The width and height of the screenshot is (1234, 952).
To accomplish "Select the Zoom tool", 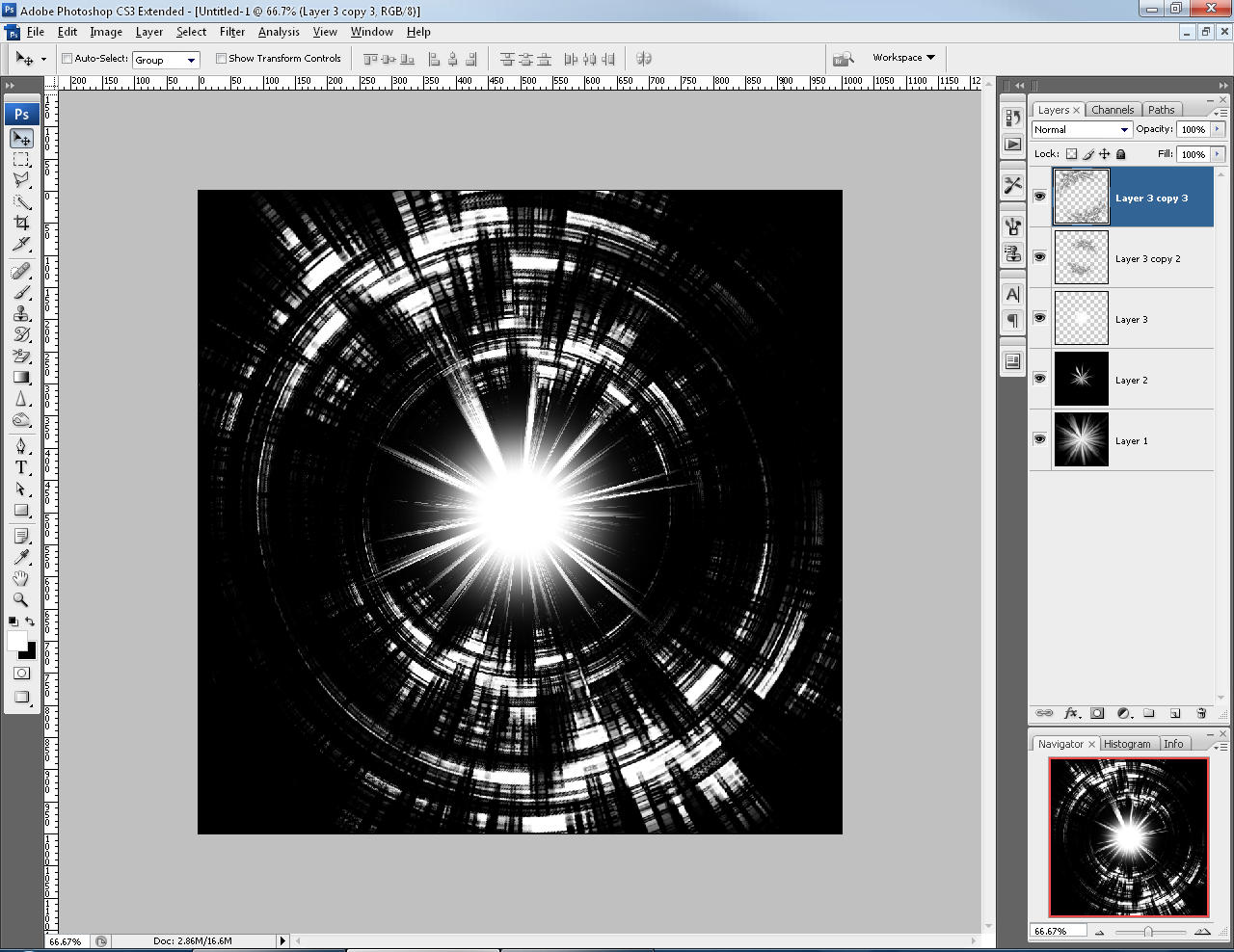I will (x=21, y=599).
